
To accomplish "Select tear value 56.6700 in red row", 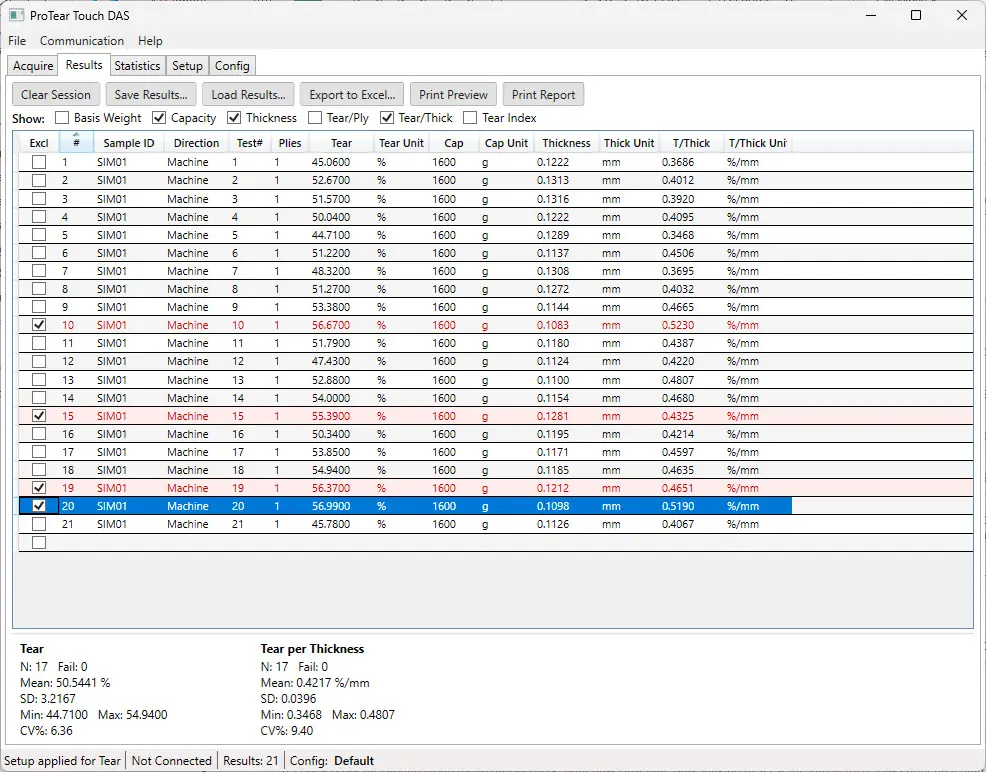I will [x=331, y=325].
